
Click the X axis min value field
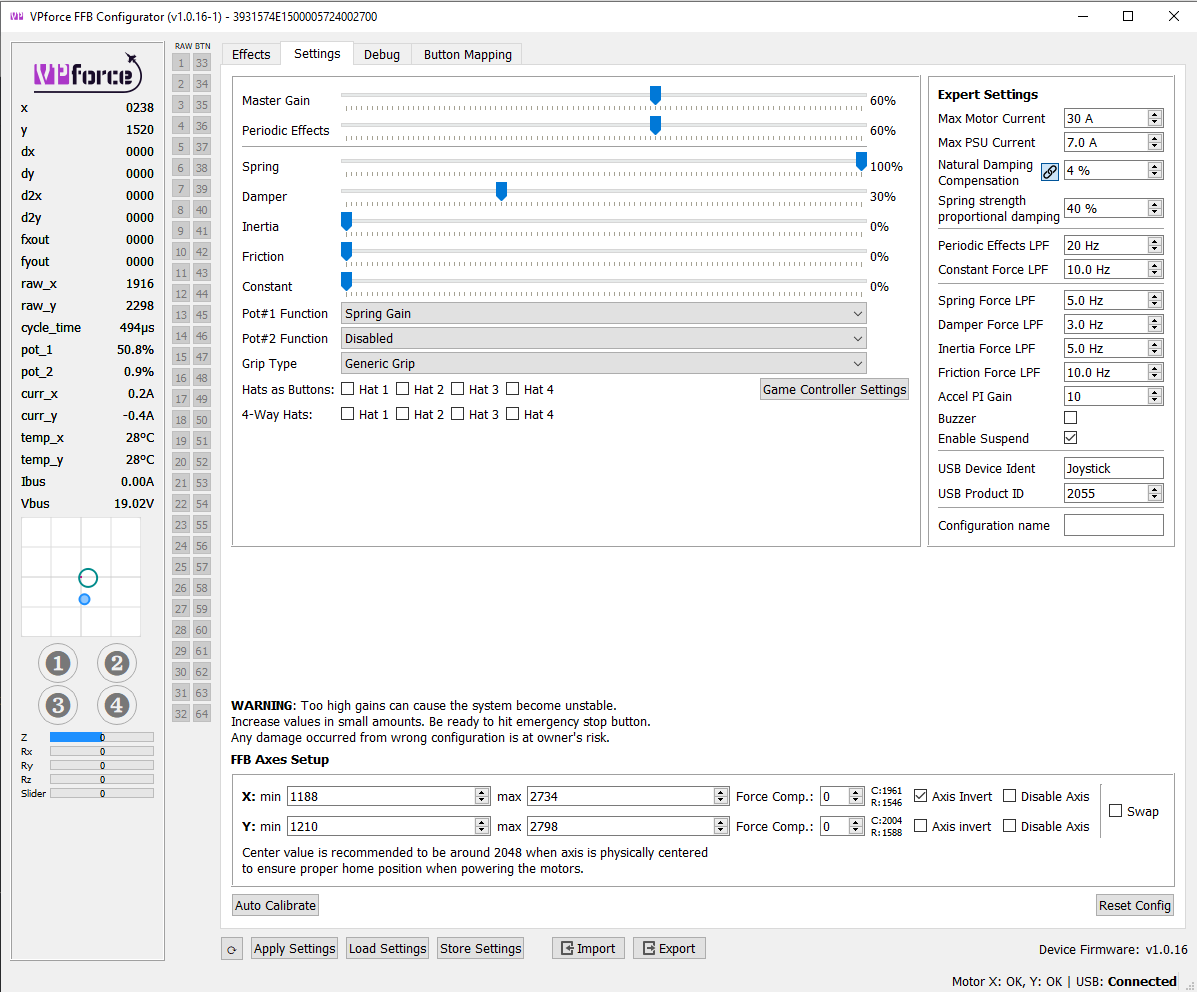[389, 797]
